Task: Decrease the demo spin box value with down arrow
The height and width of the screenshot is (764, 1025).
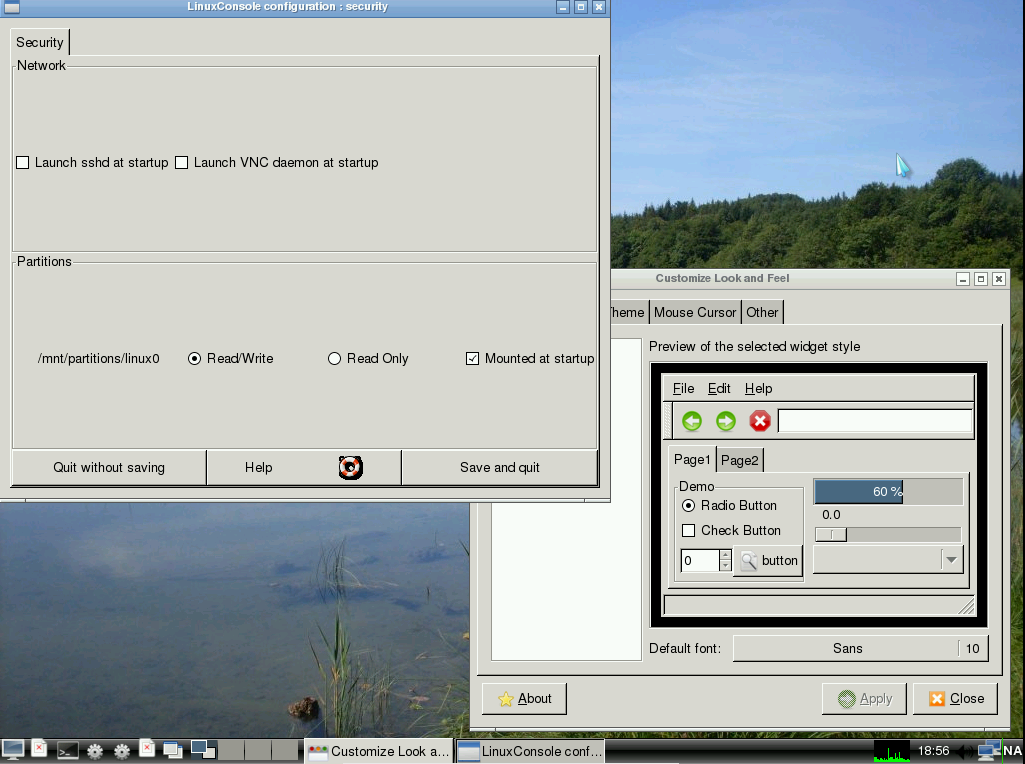Action: [725, 565]
